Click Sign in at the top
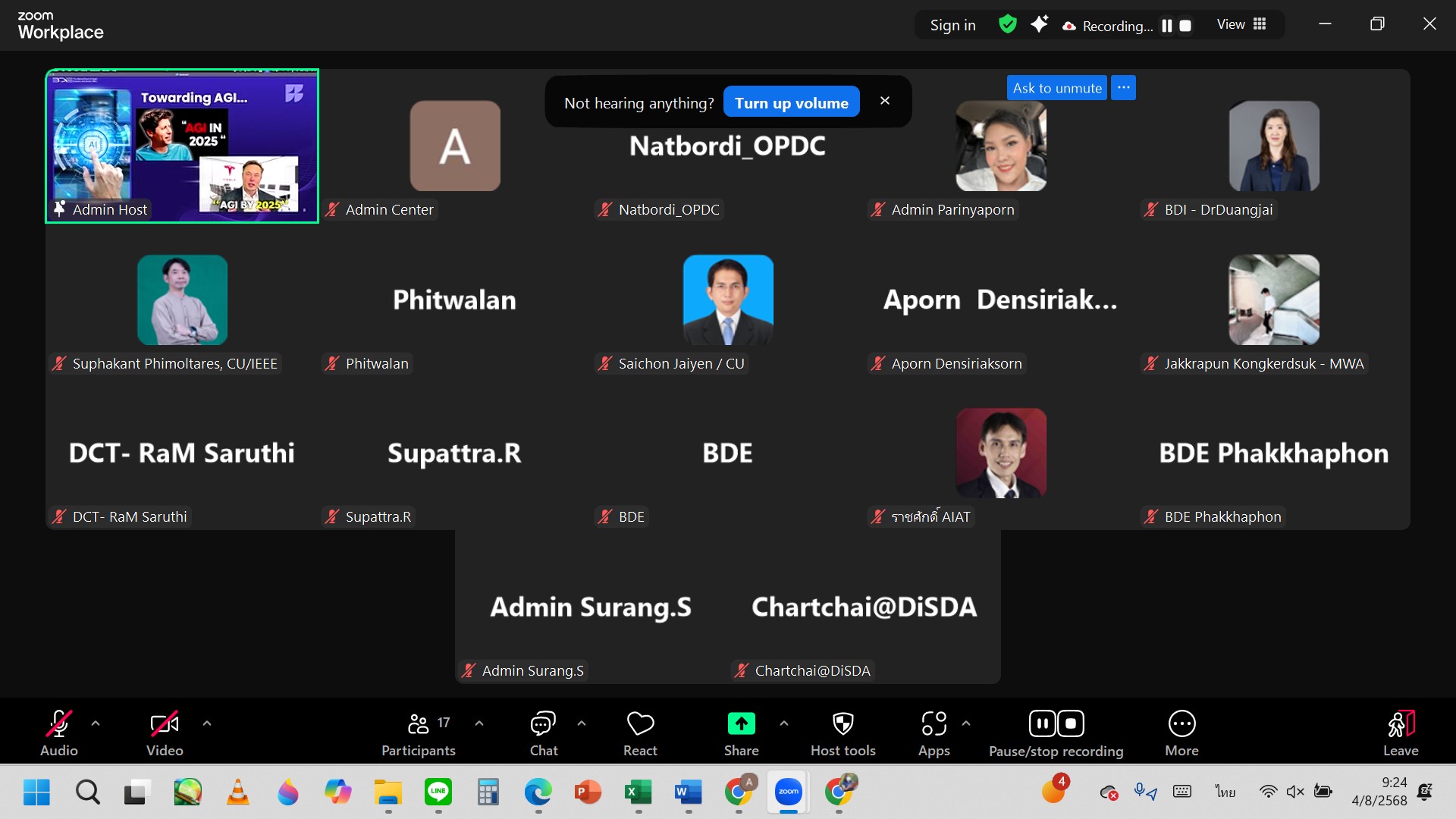Screen dimensions: 1456x819 [952, 25]
